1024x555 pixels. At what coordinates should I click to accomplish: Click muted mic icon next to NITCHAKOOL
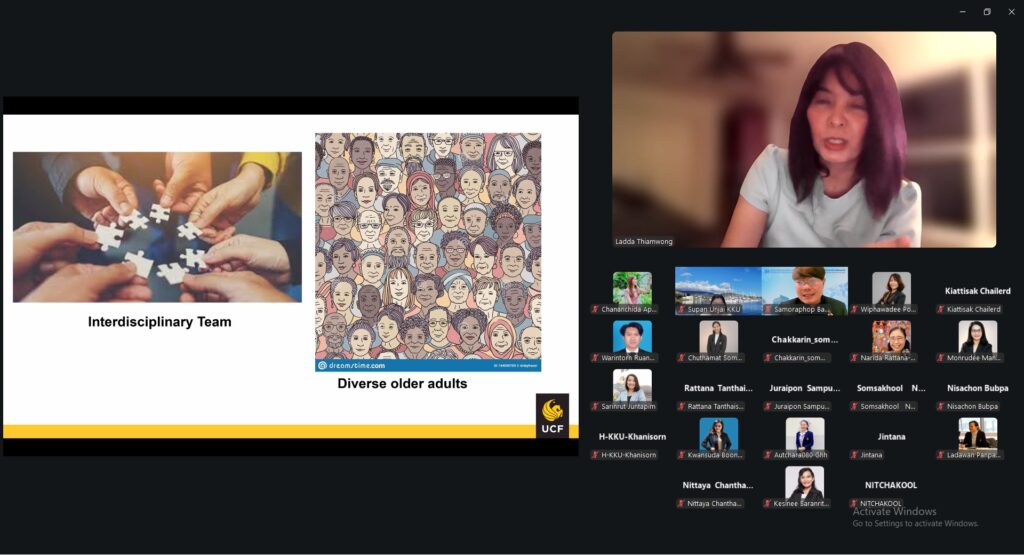pos(855,504)
